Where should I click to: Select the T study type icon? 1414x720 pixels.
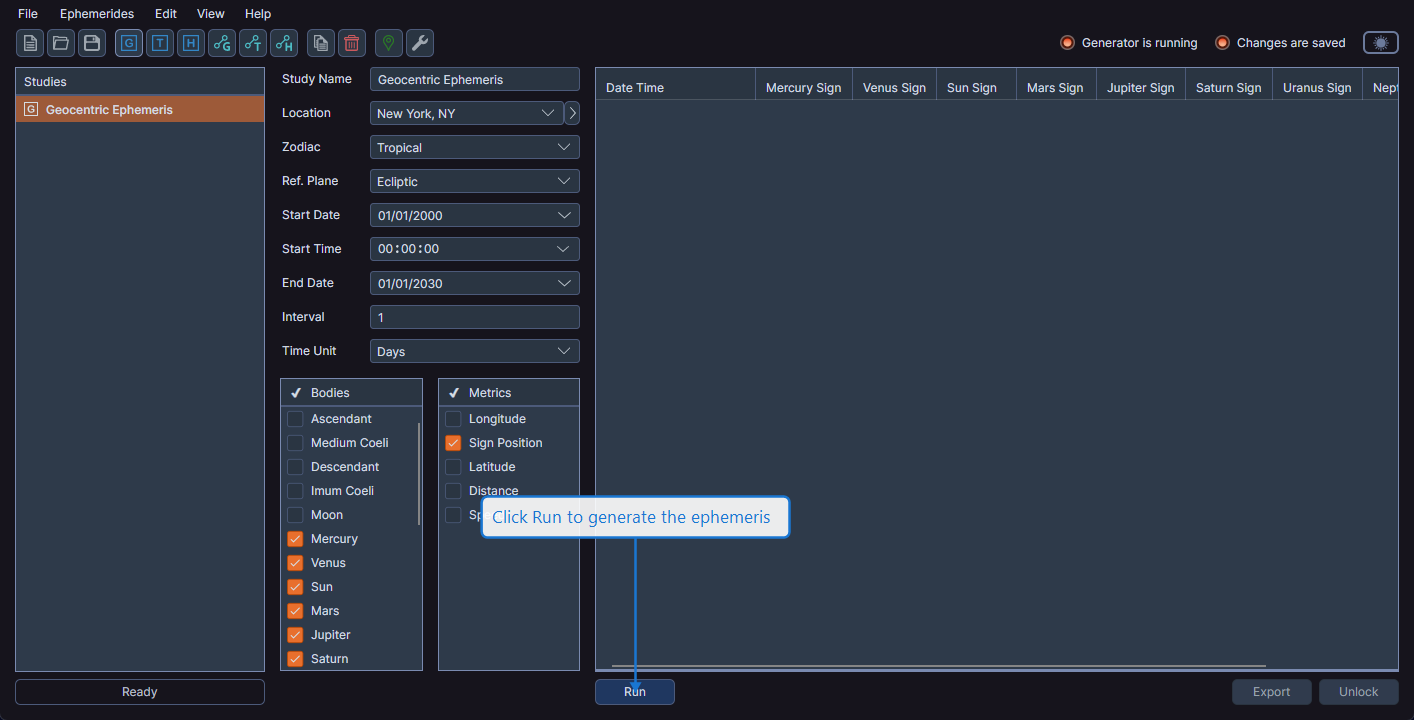pos(159,43)
